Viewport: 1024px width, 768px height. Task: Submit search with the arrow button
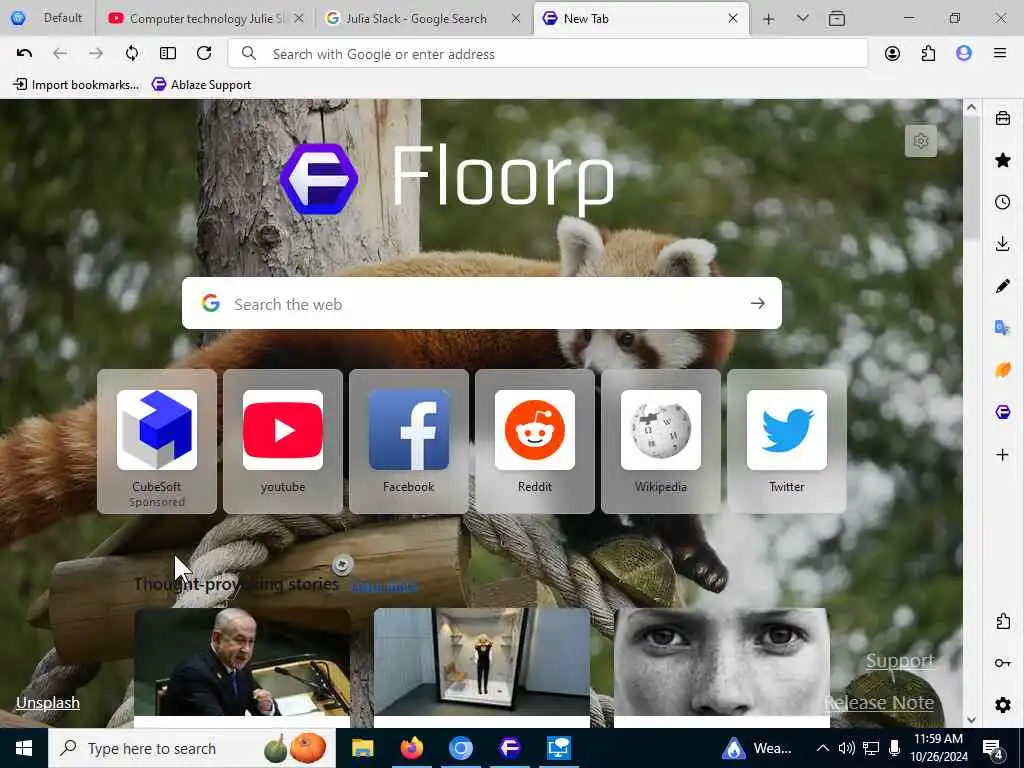[x=758, y=303]
